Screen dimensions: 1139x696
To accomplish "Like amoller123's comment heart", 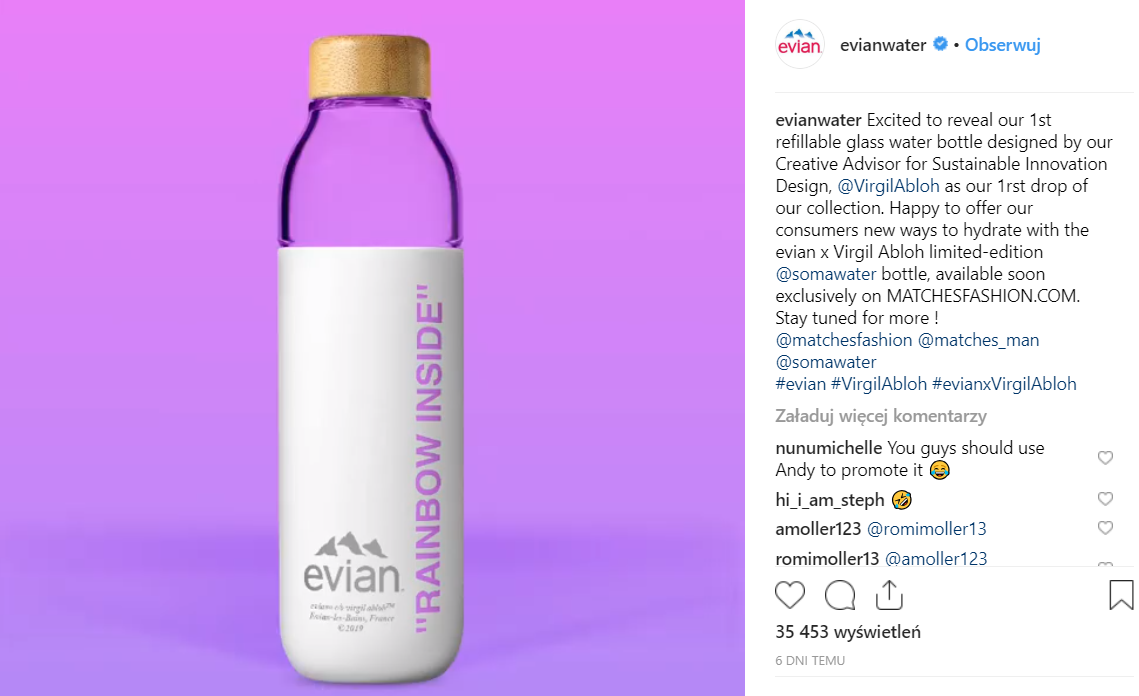I will coord(1105,527).
